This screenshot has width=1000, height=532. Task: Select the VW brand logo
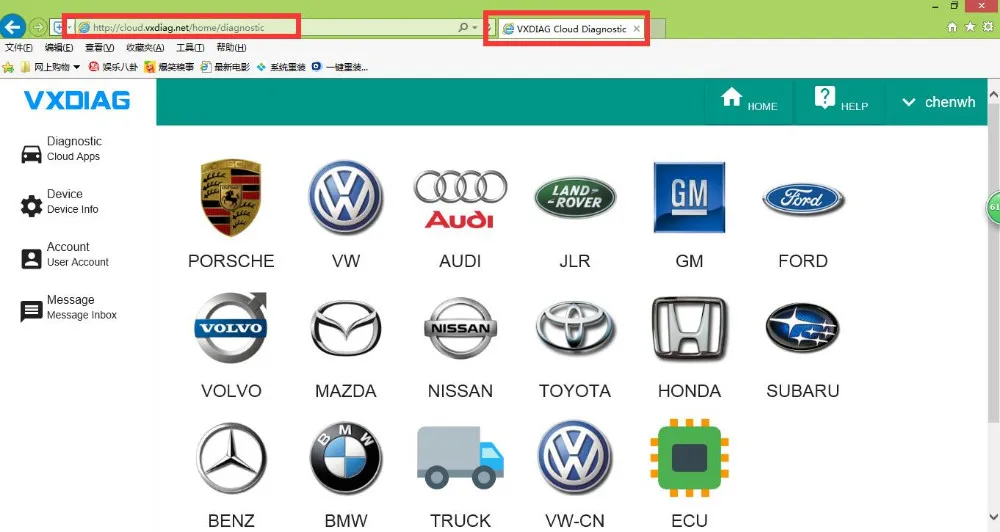[x=346, y=198]
